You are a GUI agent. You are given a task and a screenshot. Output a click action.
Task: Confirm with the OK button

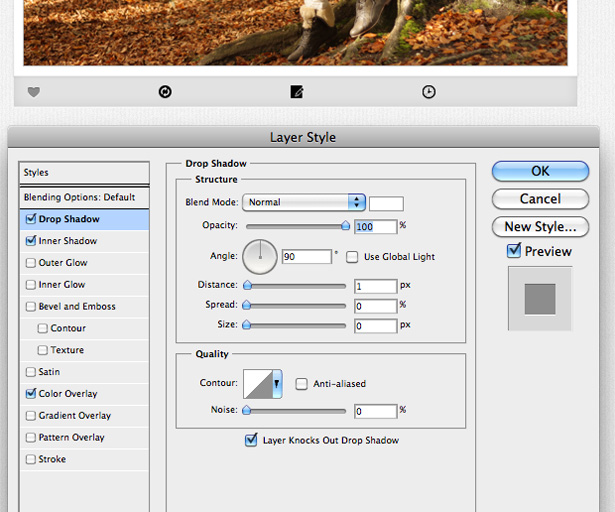point(540,171)
